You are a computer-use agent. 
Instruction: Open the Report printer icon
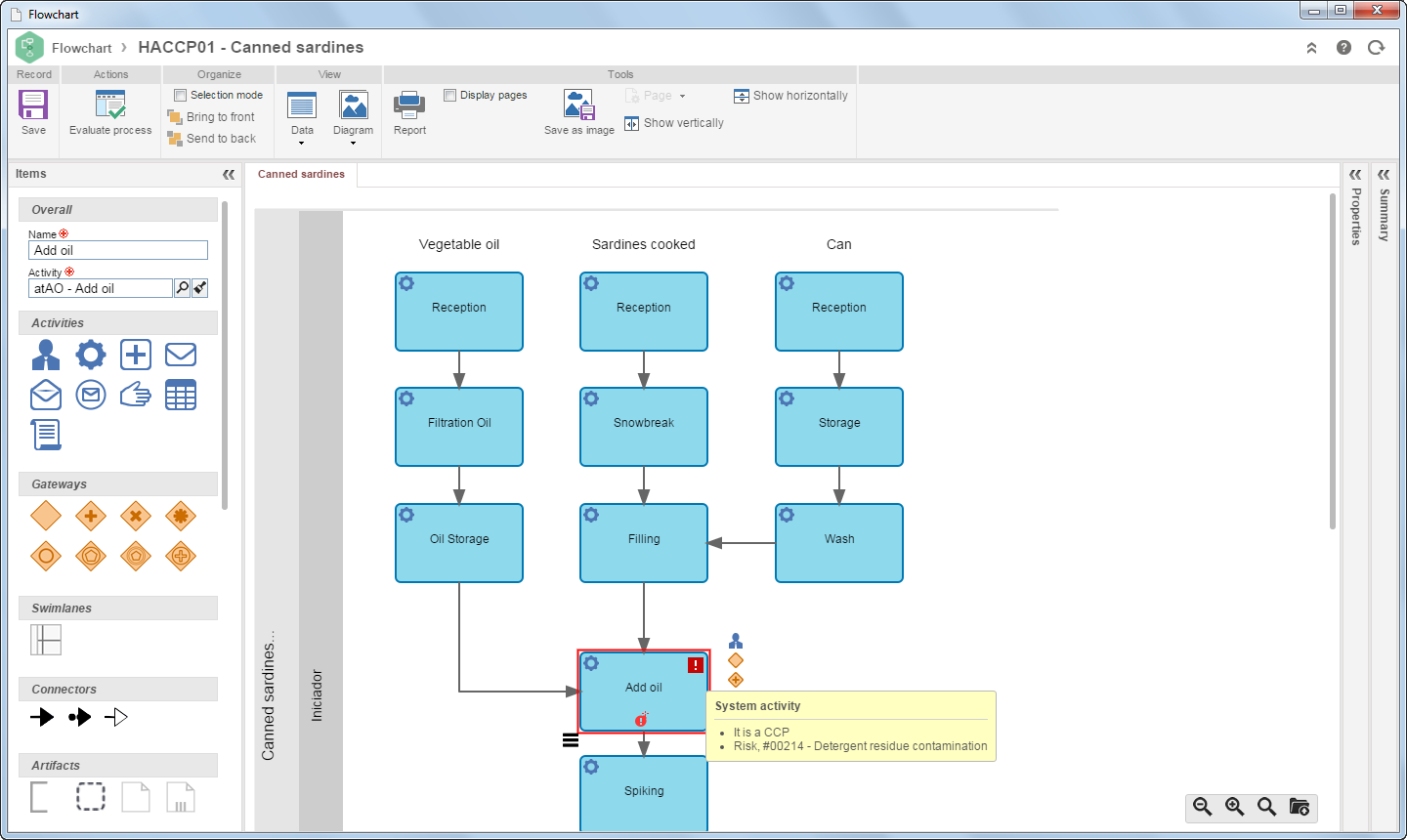[409, 105]
